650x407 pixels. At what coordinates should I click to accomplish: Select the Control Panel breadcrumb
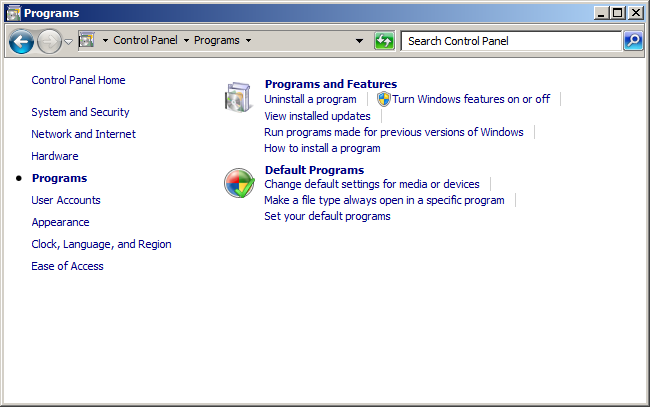pyautogui.click(x=146, y=40)
